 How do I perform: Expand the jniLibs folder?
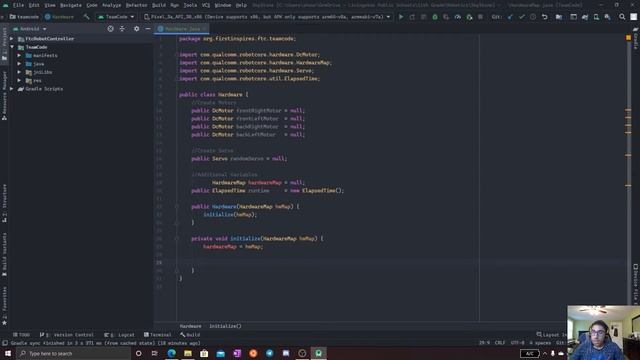point(19,72)
